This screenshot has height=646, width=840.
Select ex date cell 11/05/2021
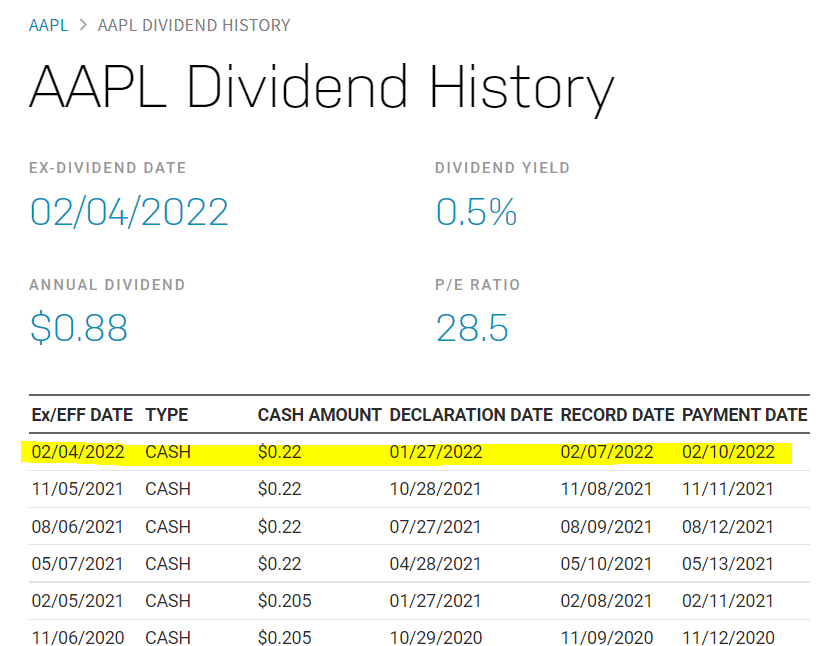click(77, 489)
